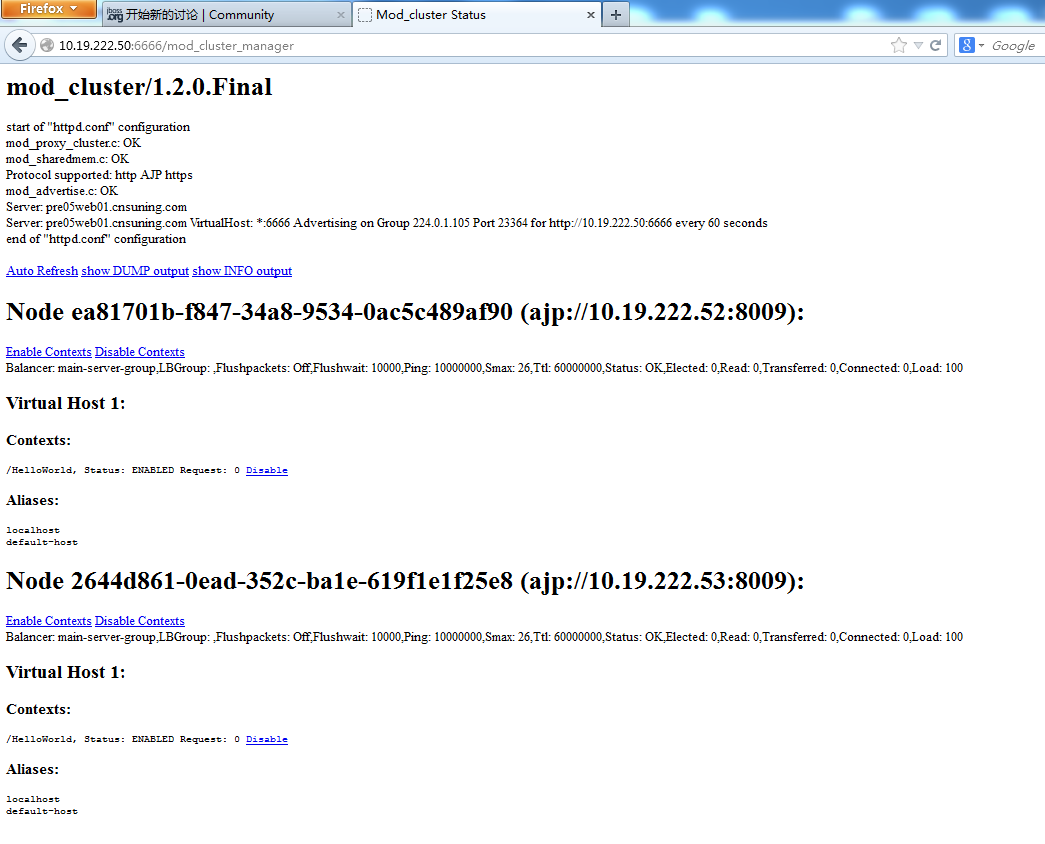Click the site identity globe icon
This screenshot has height=844, width=1045.
(x=47, y=45)
